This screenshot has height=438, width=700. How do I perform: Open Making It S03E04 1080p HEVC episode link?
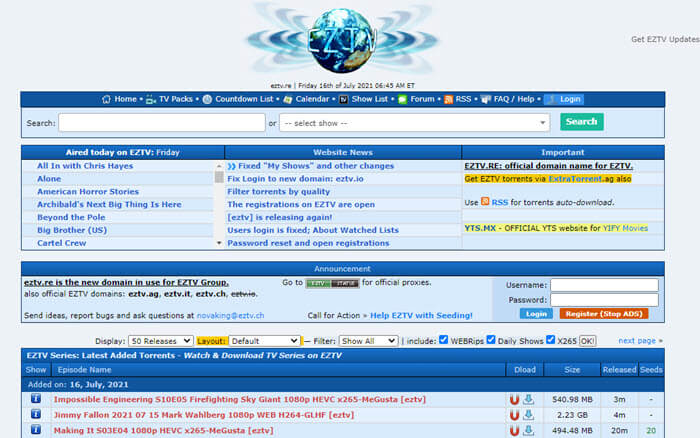tap(163, 431)
